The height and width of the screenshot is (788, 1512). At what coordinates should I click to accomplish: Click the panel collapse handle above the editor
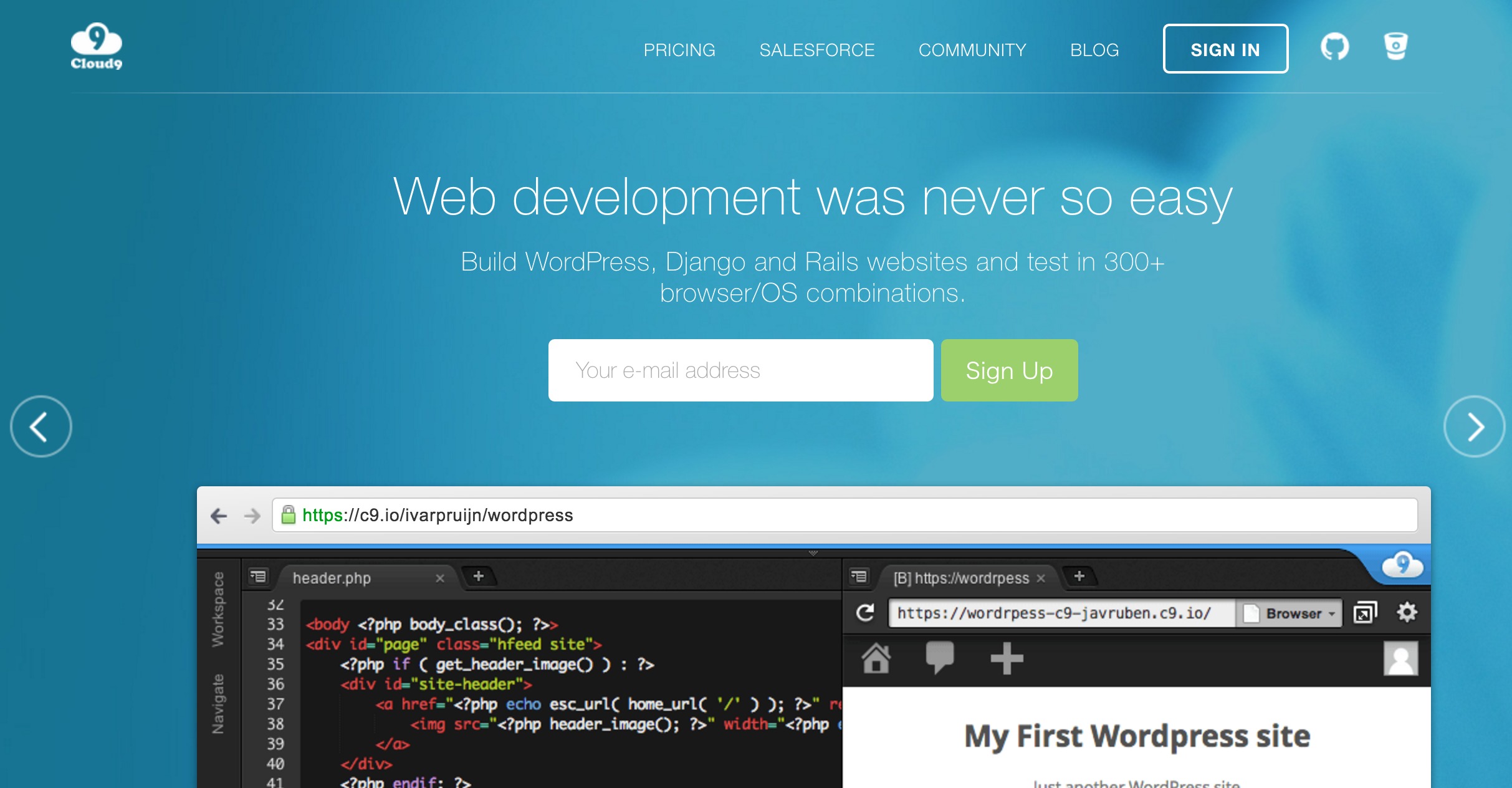coord(813,553)
